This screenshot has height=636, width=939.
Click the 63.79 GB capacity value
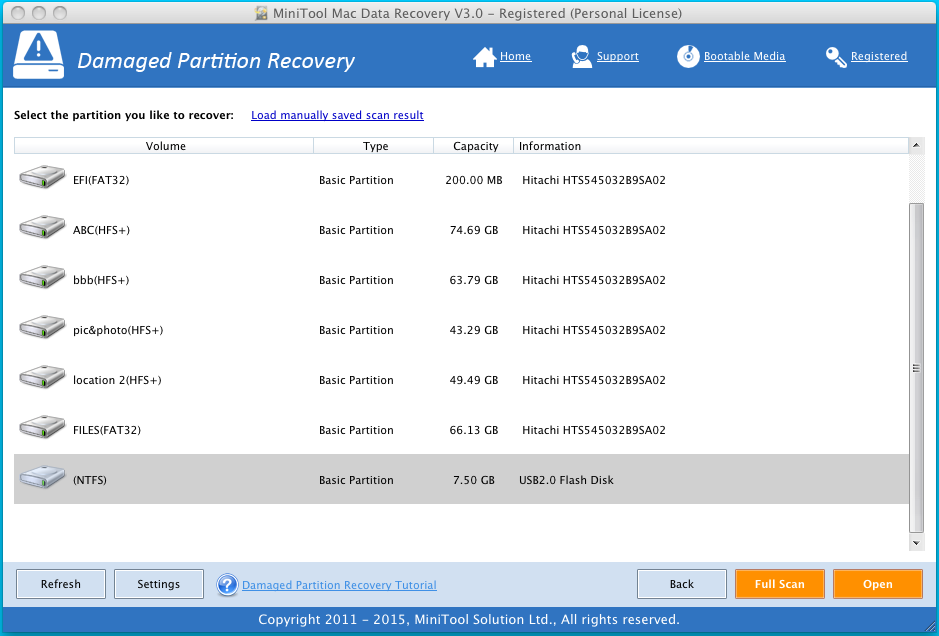click(474, 280)
